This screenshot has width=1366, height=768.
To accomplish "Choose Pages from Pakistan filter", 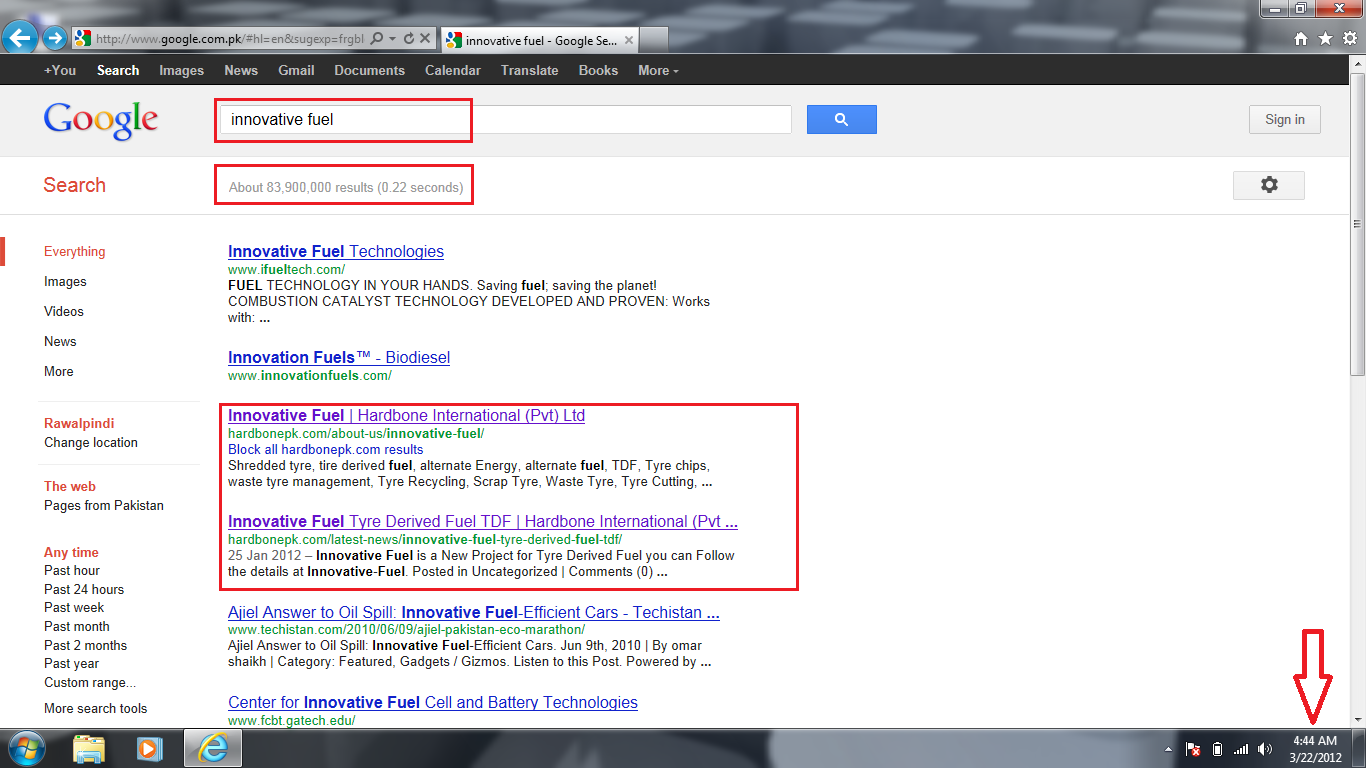I will coord(104,505).
